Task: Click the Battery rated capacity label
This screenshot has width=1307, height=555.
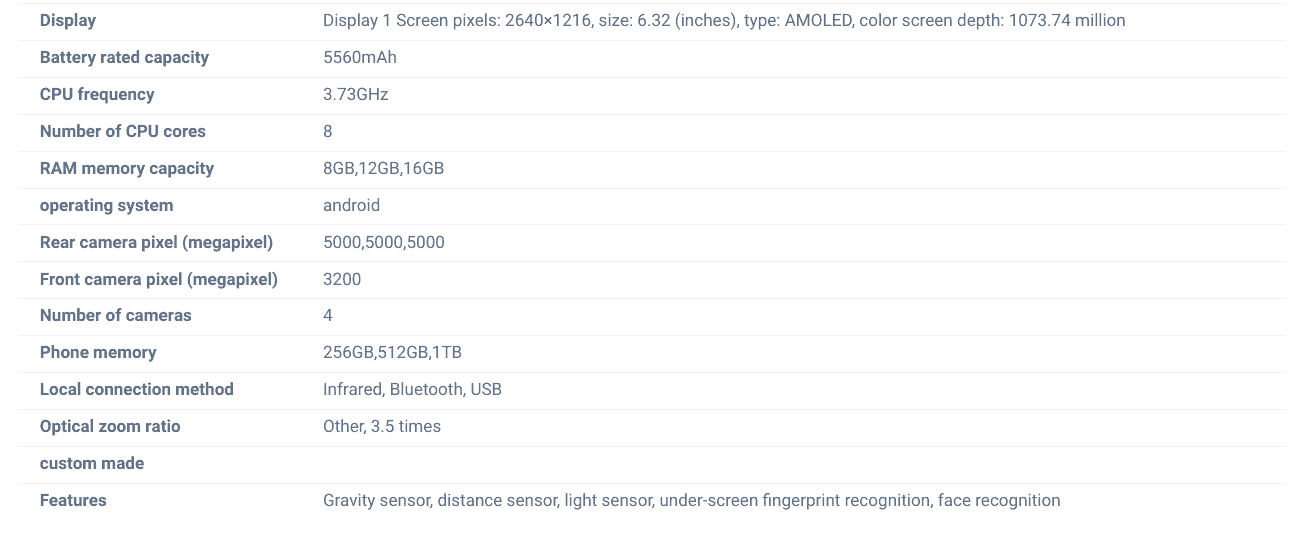Action: coord(124,57)
